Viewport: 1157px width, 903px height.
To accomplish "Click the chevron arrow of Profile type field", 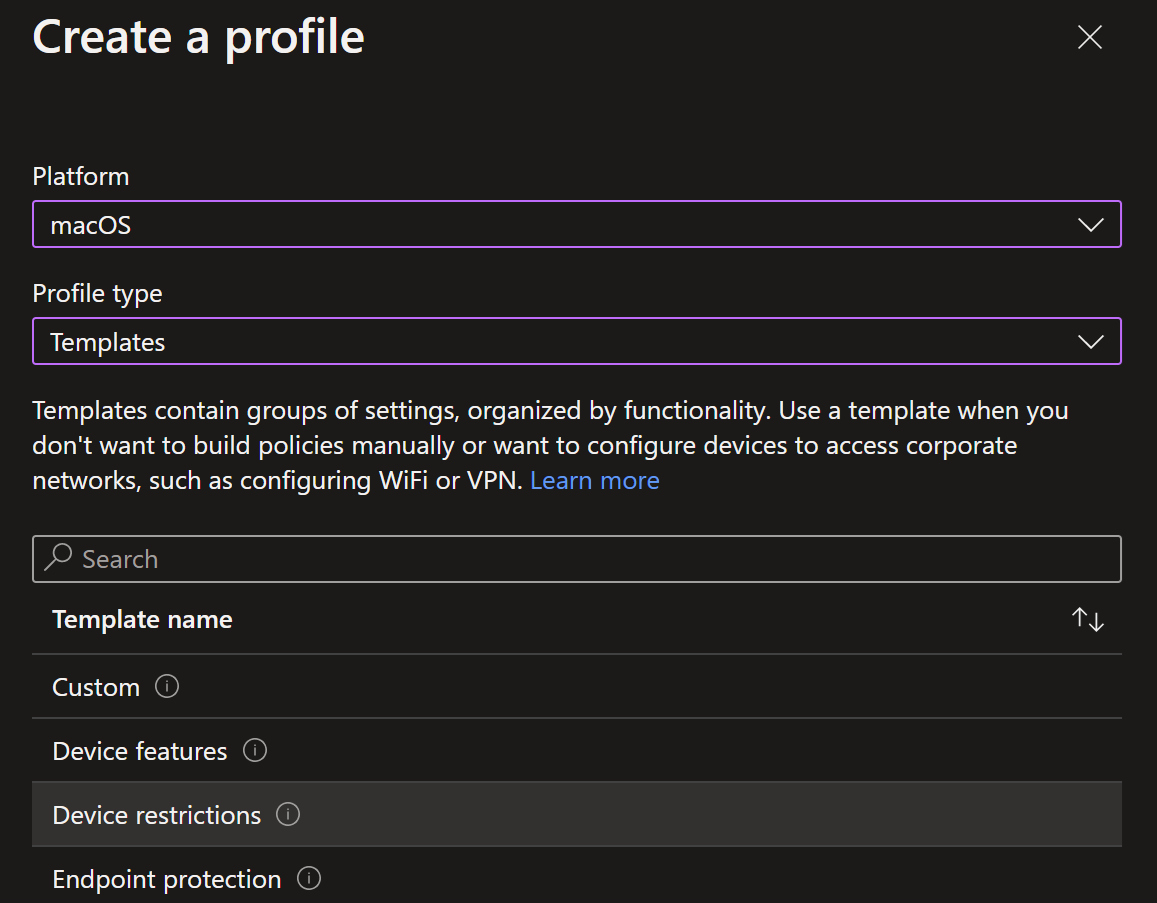I will tap(1091, 342).
